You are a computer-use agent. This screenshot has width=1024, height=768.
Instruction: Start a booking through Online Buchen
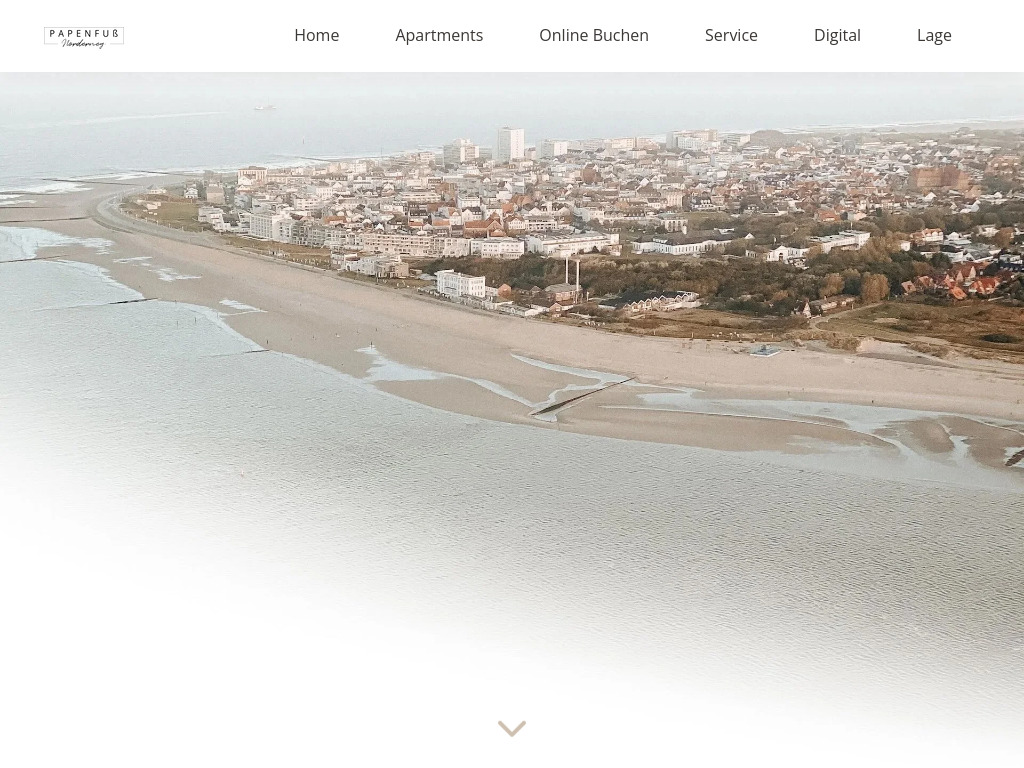point(594,35)
